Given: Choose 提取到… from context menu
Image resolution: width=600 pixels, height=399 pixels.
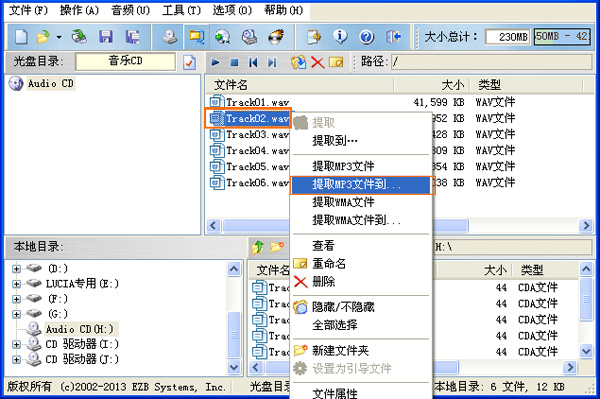Looking at the screenshot, I should tap(361, 141).
